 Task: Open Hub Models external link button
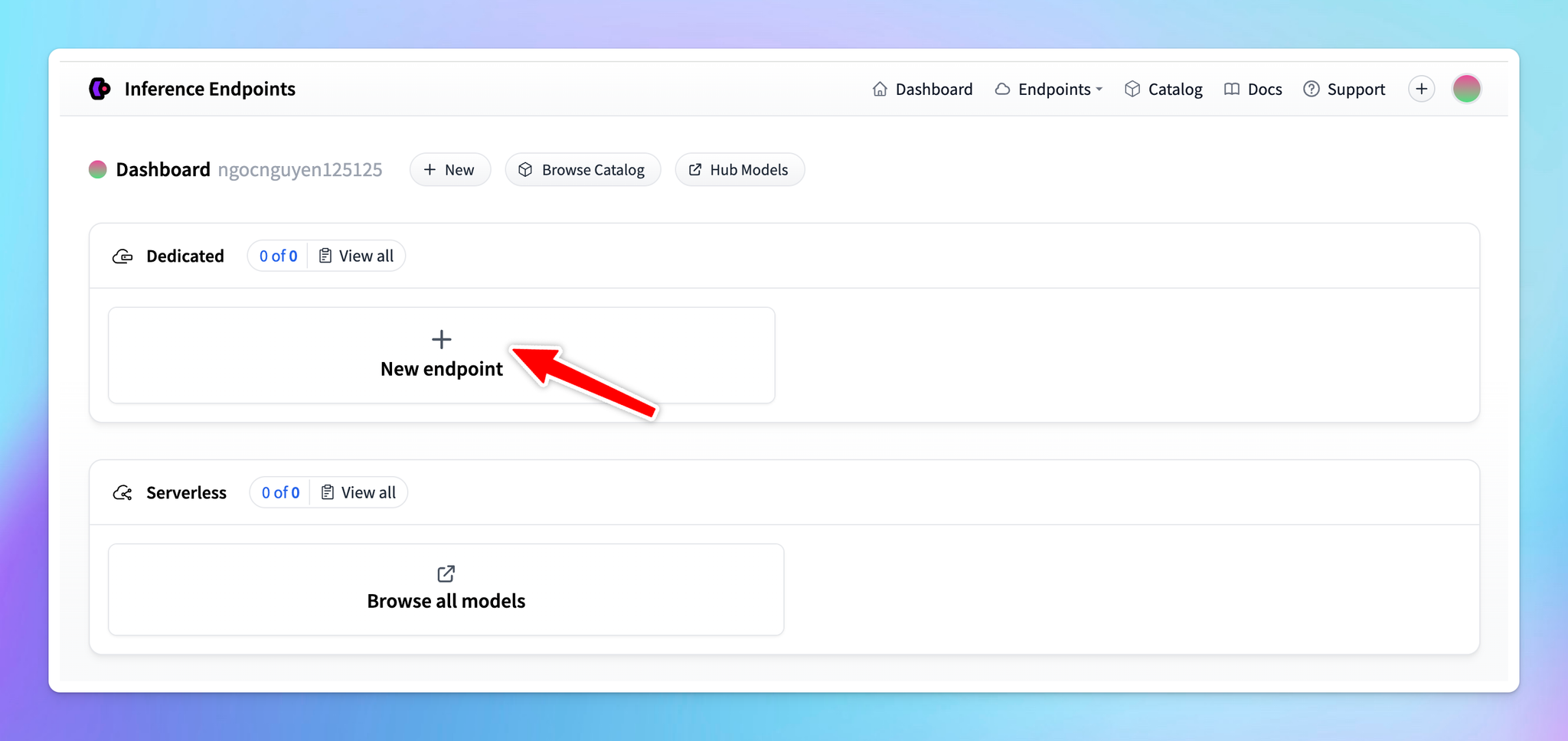click(740, 170)
